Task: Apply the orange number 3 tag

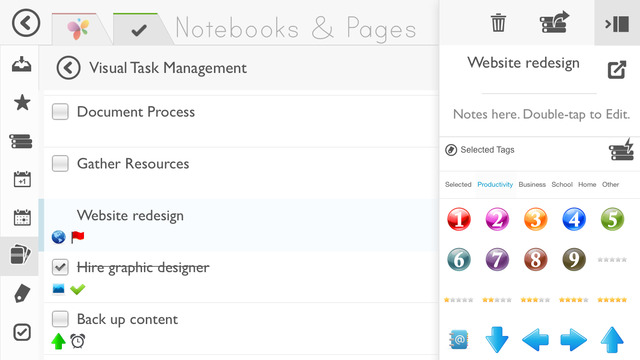Action: tap(536, 219)
